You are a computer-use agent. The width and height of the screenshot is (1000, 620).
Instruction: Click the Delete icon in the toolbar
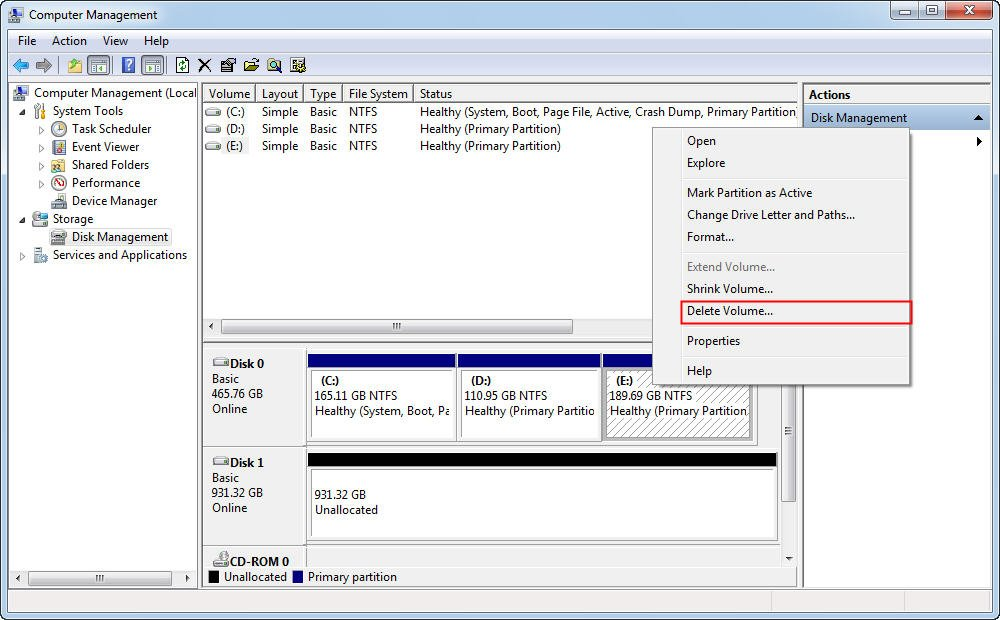click(203, 64)
